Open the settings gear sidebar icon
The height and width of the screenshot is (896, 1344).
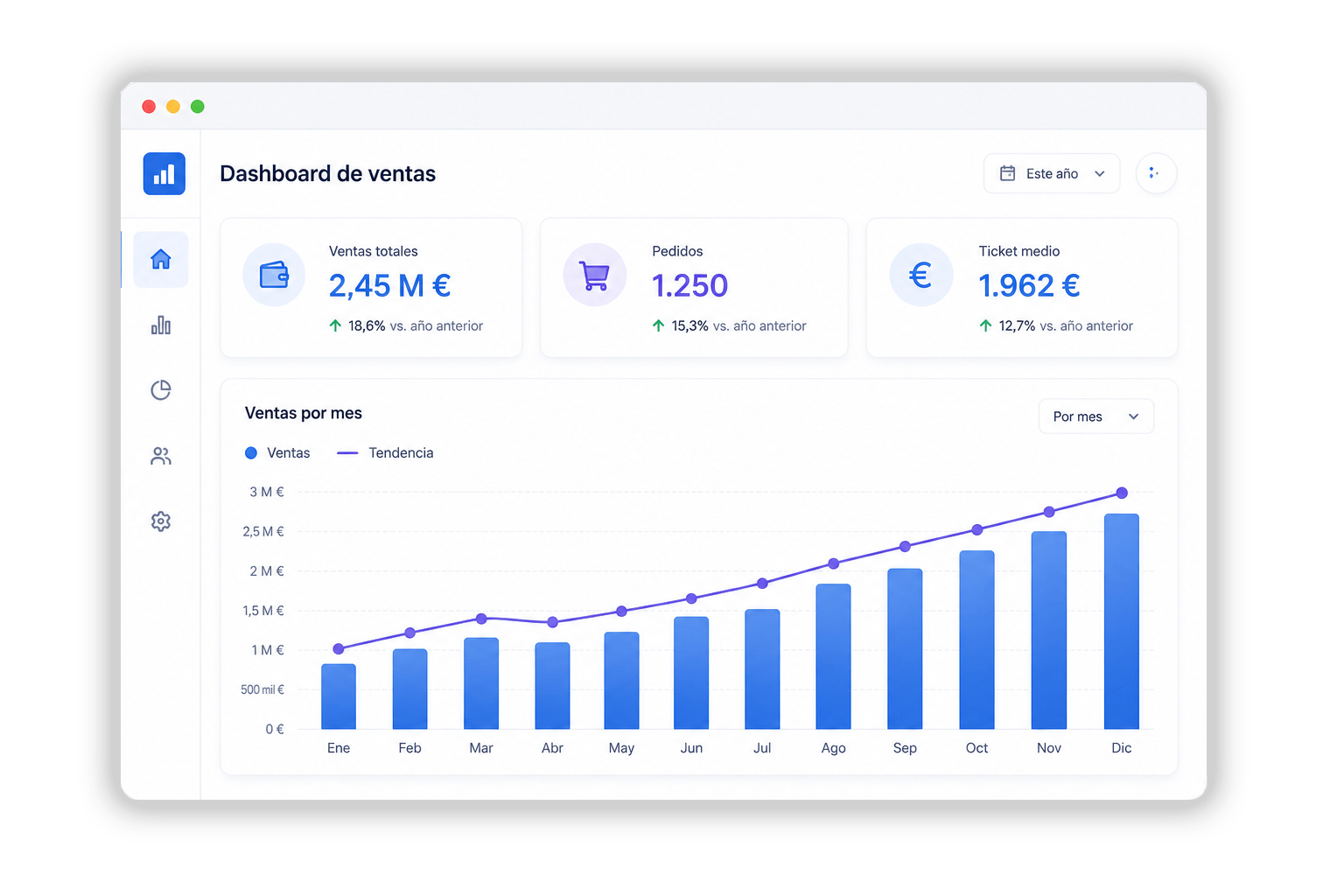(161, 521)
